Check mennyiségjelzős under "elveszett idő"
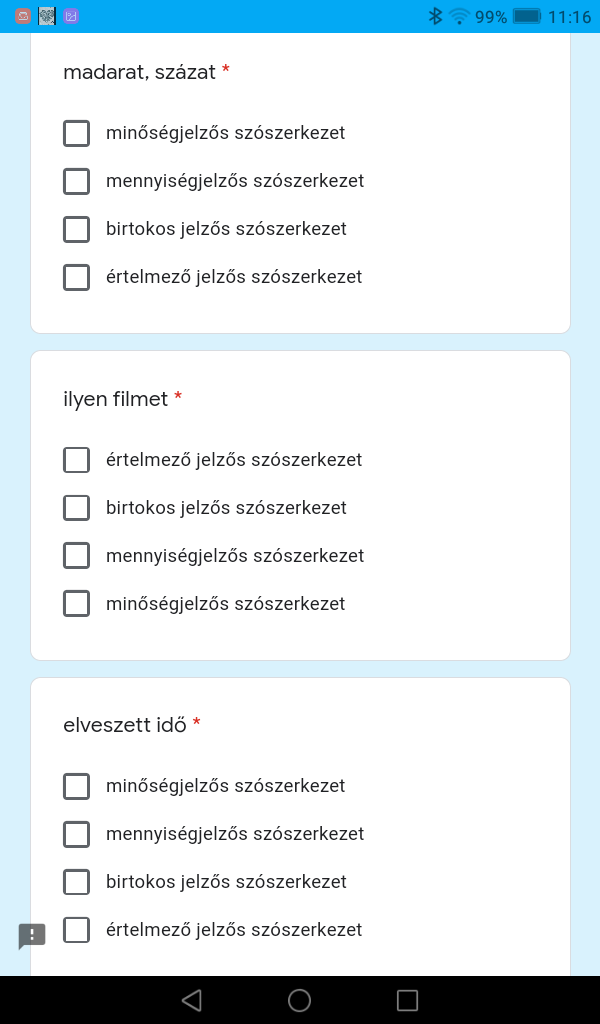The height and width of the screenshot is (1024, 600). tap(77, 834)
